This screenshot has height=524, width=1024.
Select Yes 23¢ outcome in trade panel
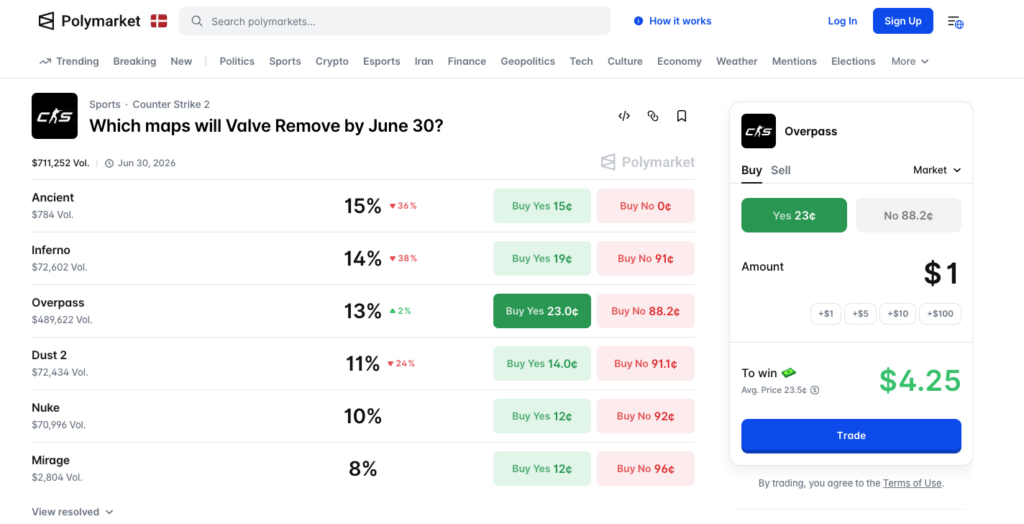(x=794, y=215)
